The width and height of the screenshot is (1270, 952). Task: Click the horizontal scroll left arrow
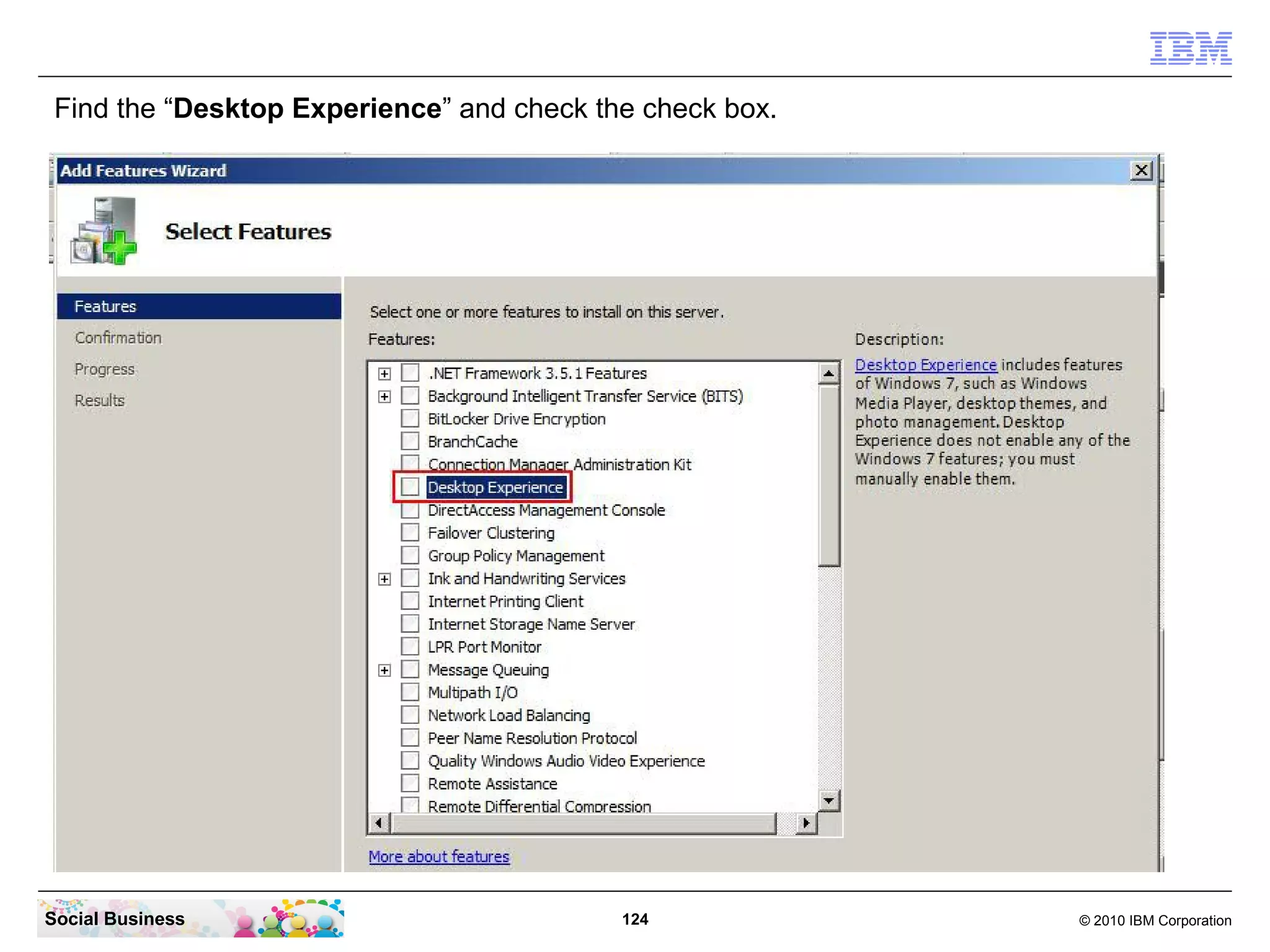(379, 823)
